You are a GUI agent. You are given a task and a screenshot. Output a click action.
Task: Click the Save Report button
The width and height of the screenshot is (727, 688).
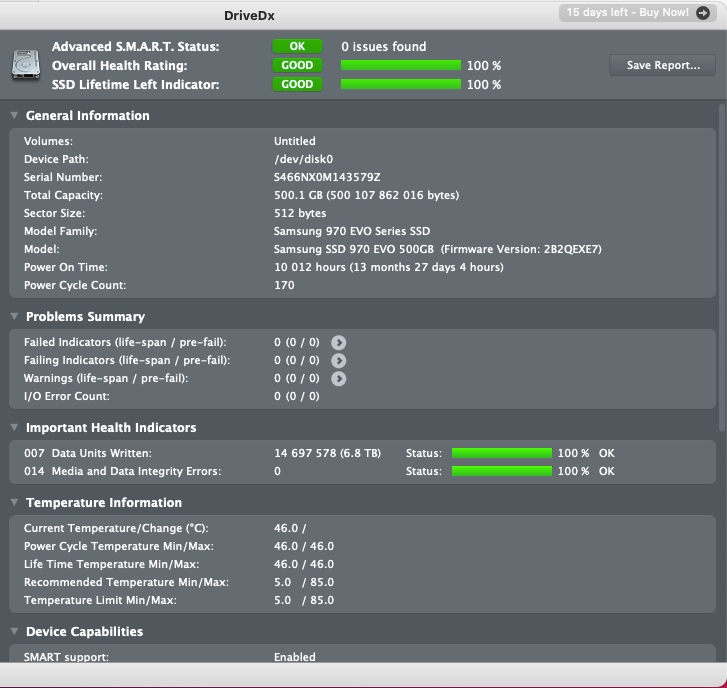[663, 65]
